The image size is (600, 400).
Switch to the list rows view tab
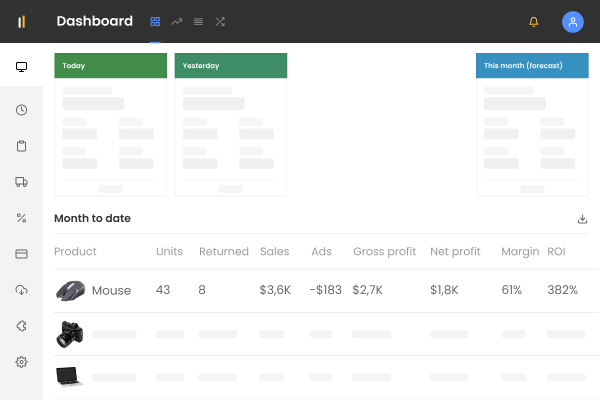pos(198,21)
